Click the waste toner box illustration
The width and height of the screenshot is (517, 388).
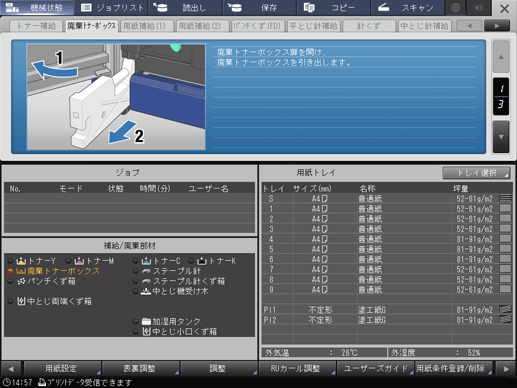[116, 97]
